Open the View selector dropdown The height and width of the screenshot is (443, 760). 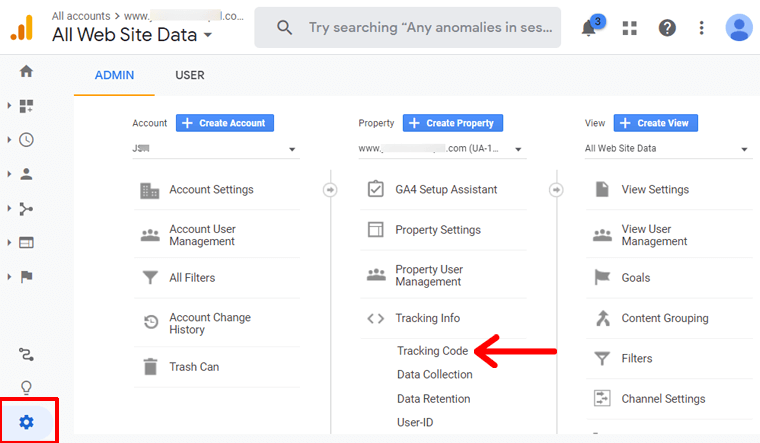point(668,149)
